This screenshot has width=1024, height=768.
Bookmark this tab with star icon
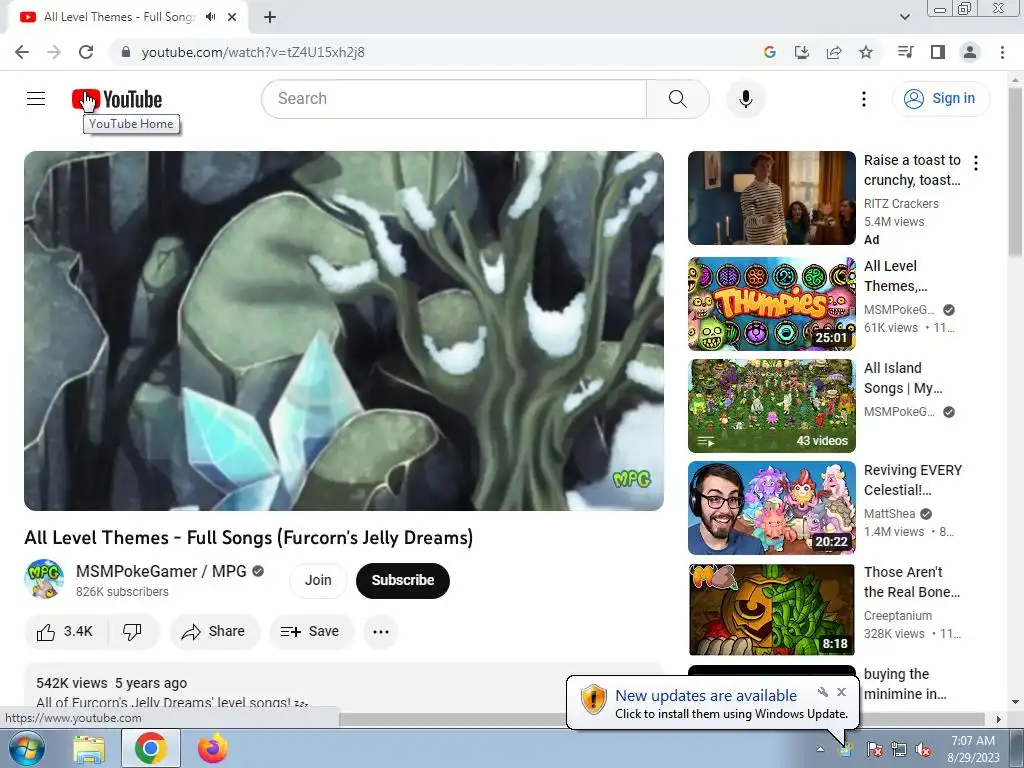tap(865, 52)
